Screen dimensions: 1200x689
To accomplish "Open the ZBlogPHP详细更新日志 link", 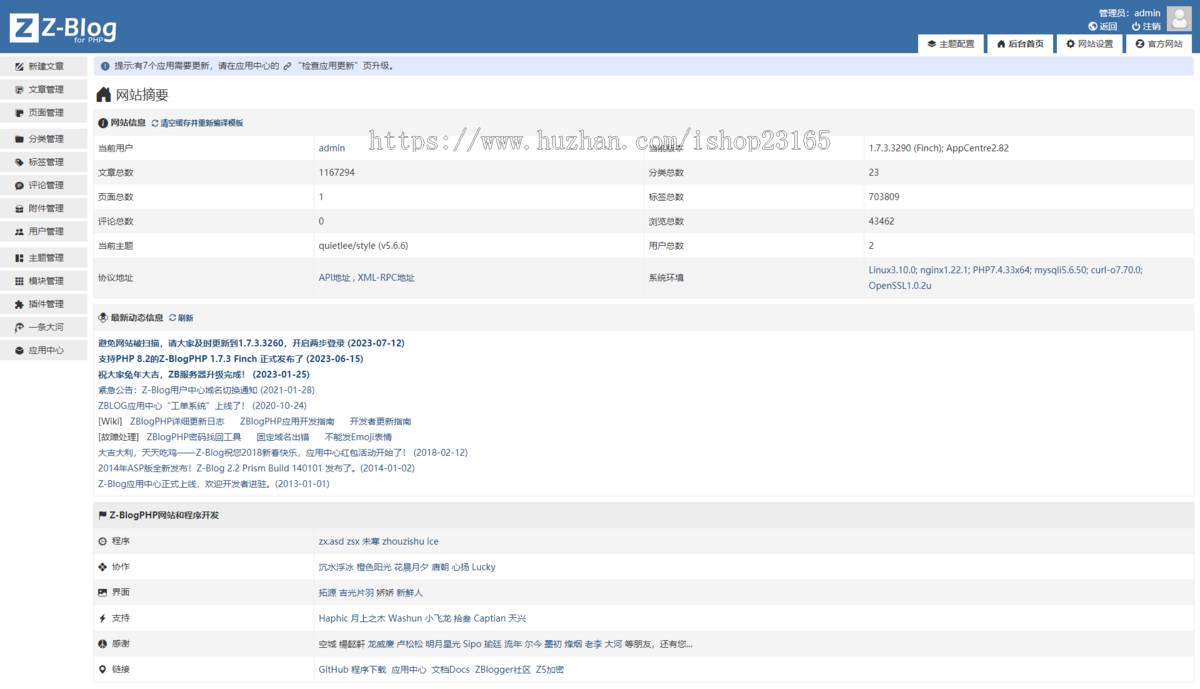I will [x=177, y=421].
